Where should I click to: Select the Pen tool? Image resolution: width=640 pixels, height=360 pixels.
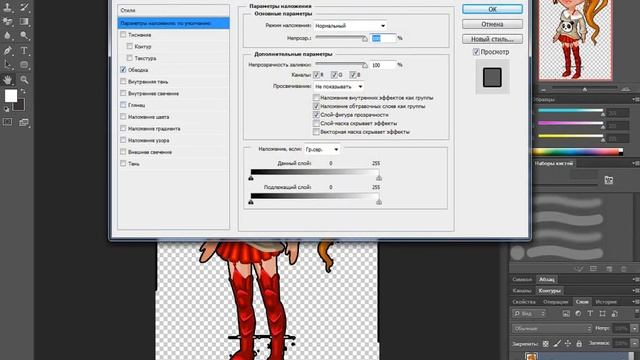[x=8, y=51]
